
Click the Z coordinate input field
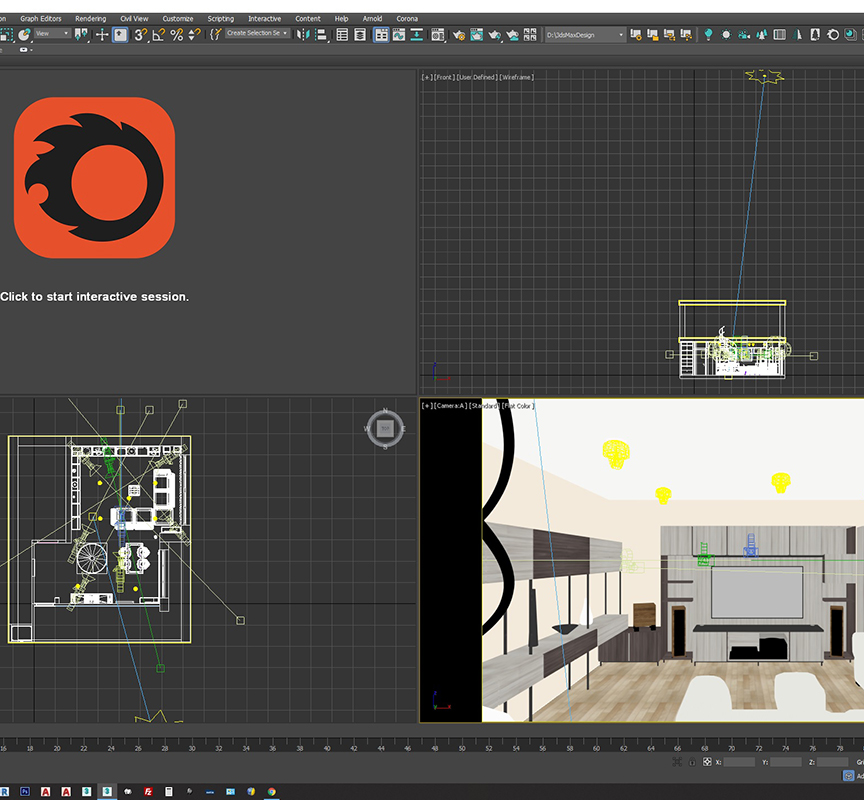[x=833, y=762]
